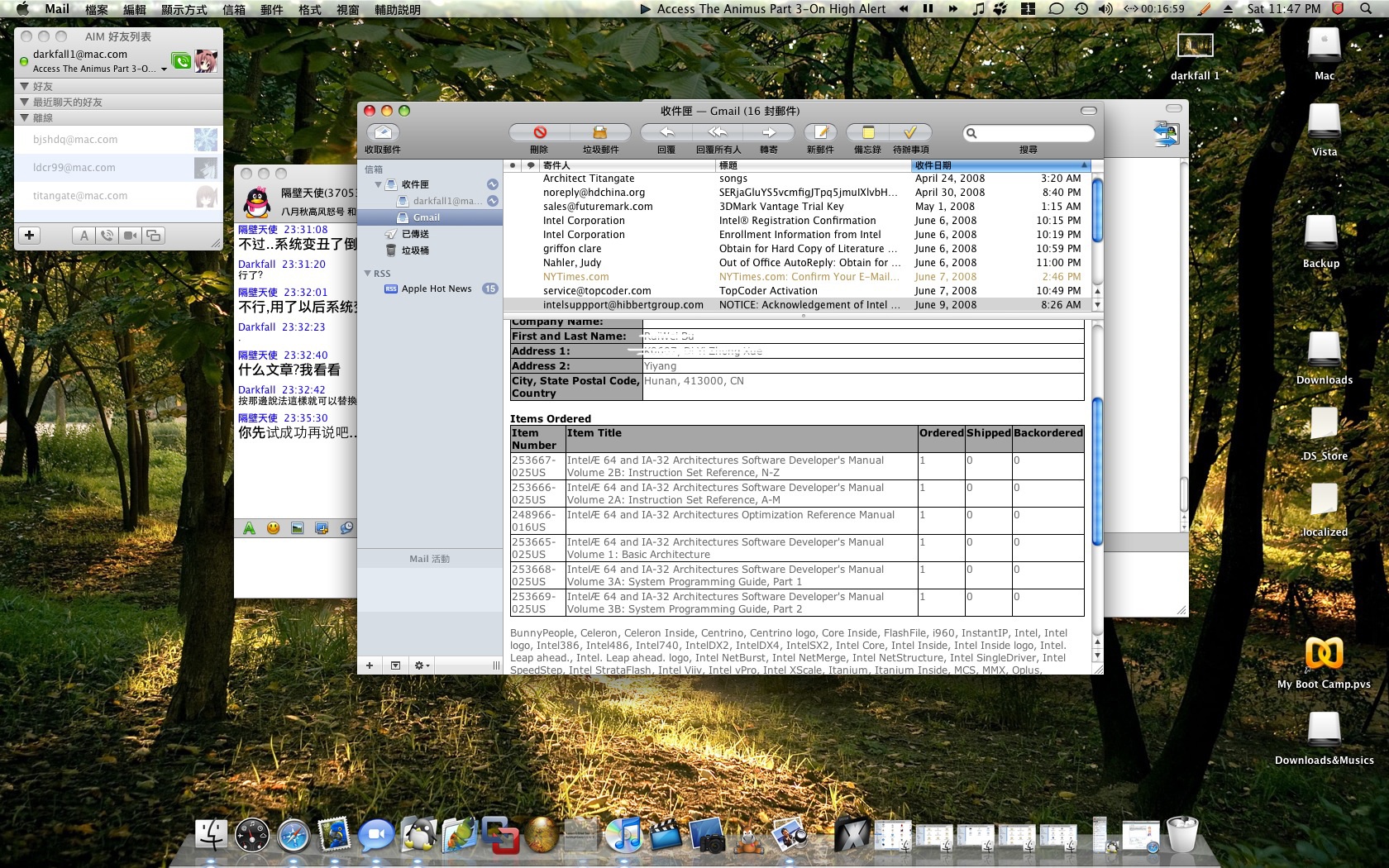Select 垃圾桶 trash mailbox in Mail
The height and width of the screenshot is (868, 1389).
(430, 250)
